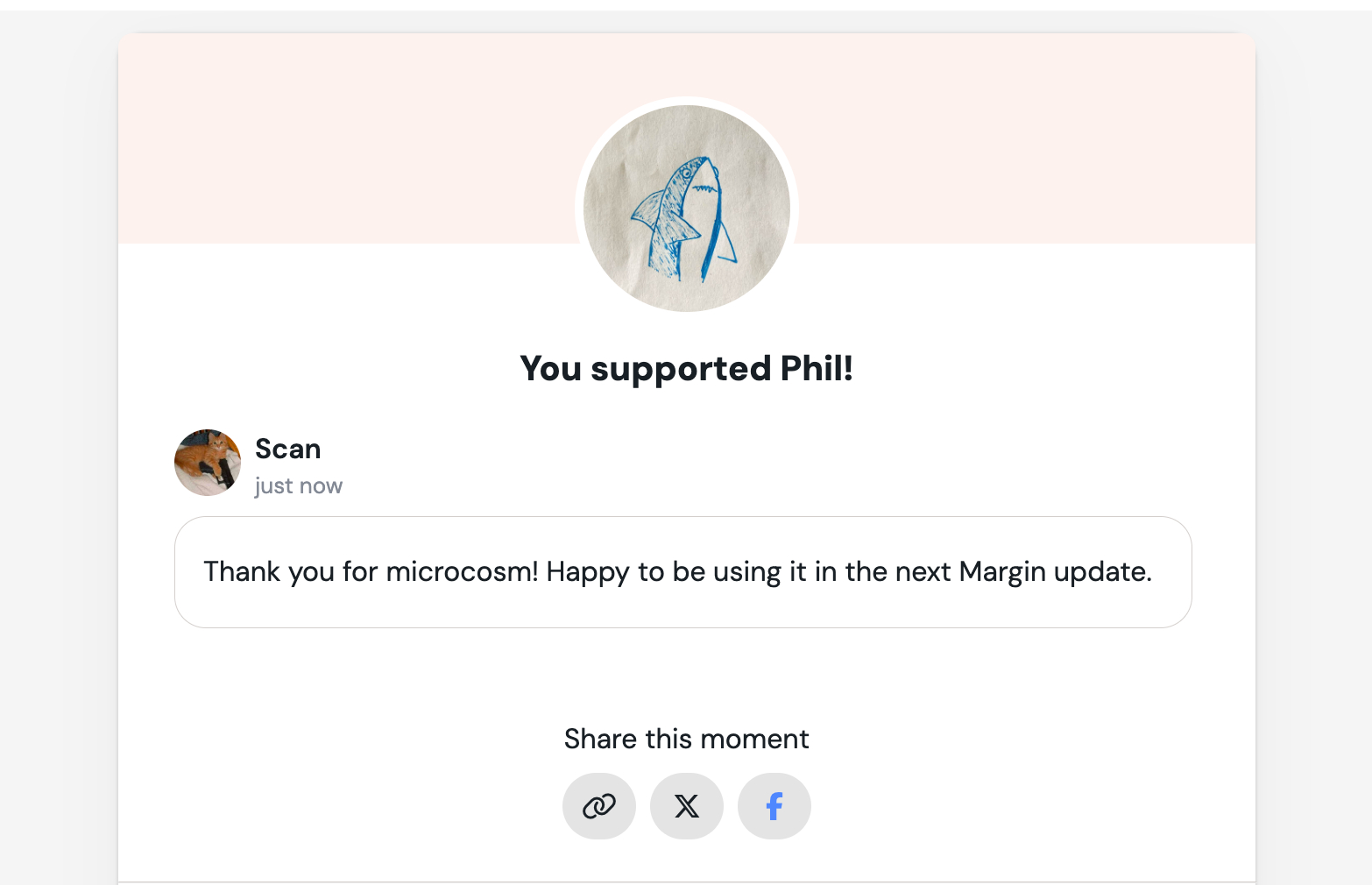Image resolution: width=1372 pixels, height=885 pixels.
Task: Click the word "supported" in the heading
Action: click(681, 369)
